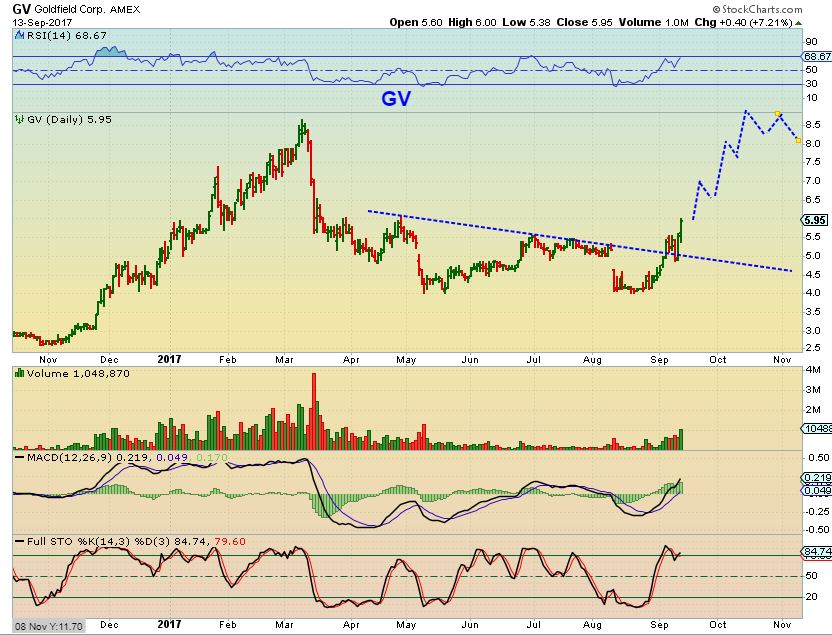This screenshot has width=832, height=635.
Task: Click the 68.67 RSI value tag on axis
Action: point(817,56)
